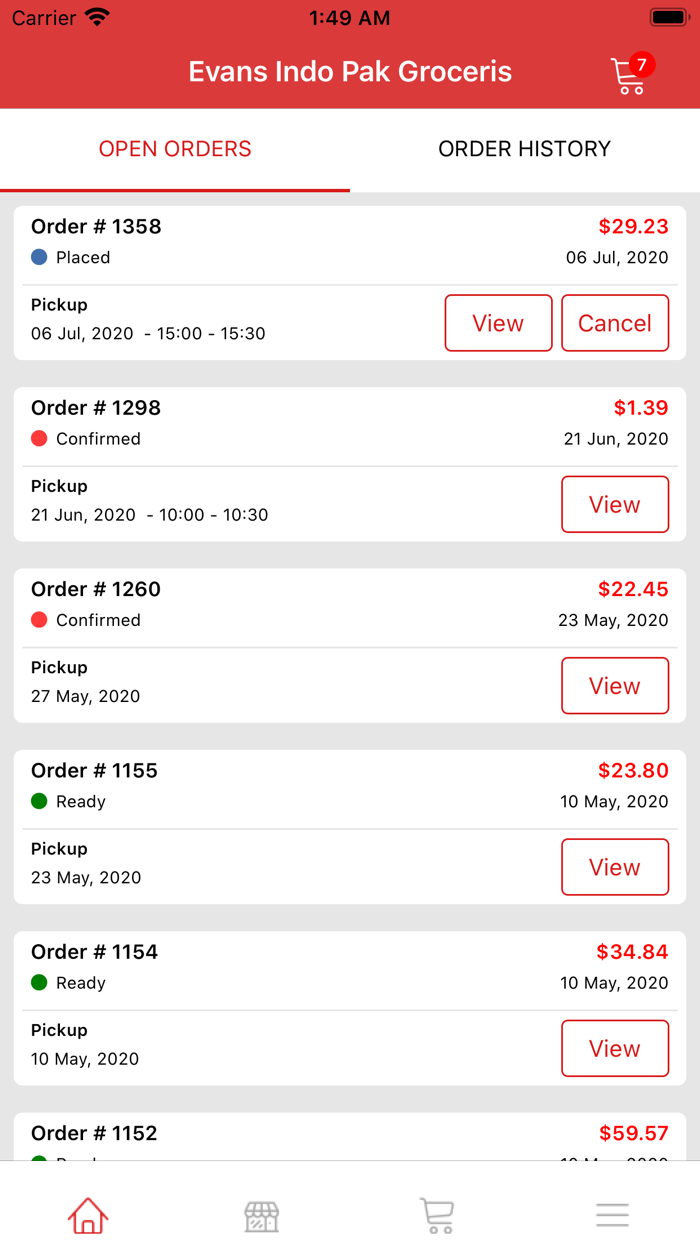The height and width of the screenshot is (1244, 700).
Task: Tap the green Ready dot on order 1155
Action: coord(39,801)
